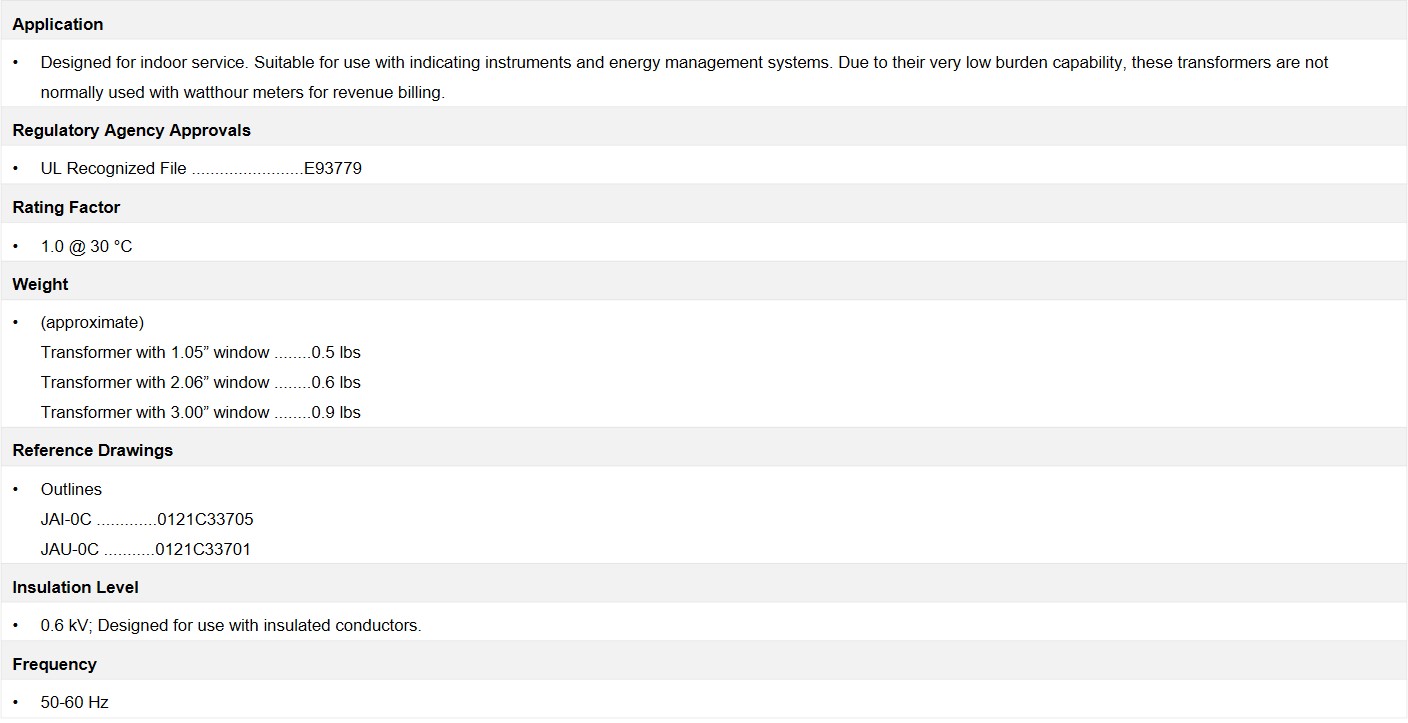Click the watthour meters revenue billing sentence
The height and width of the screenshot is (723, 1408).
(242, 92)
